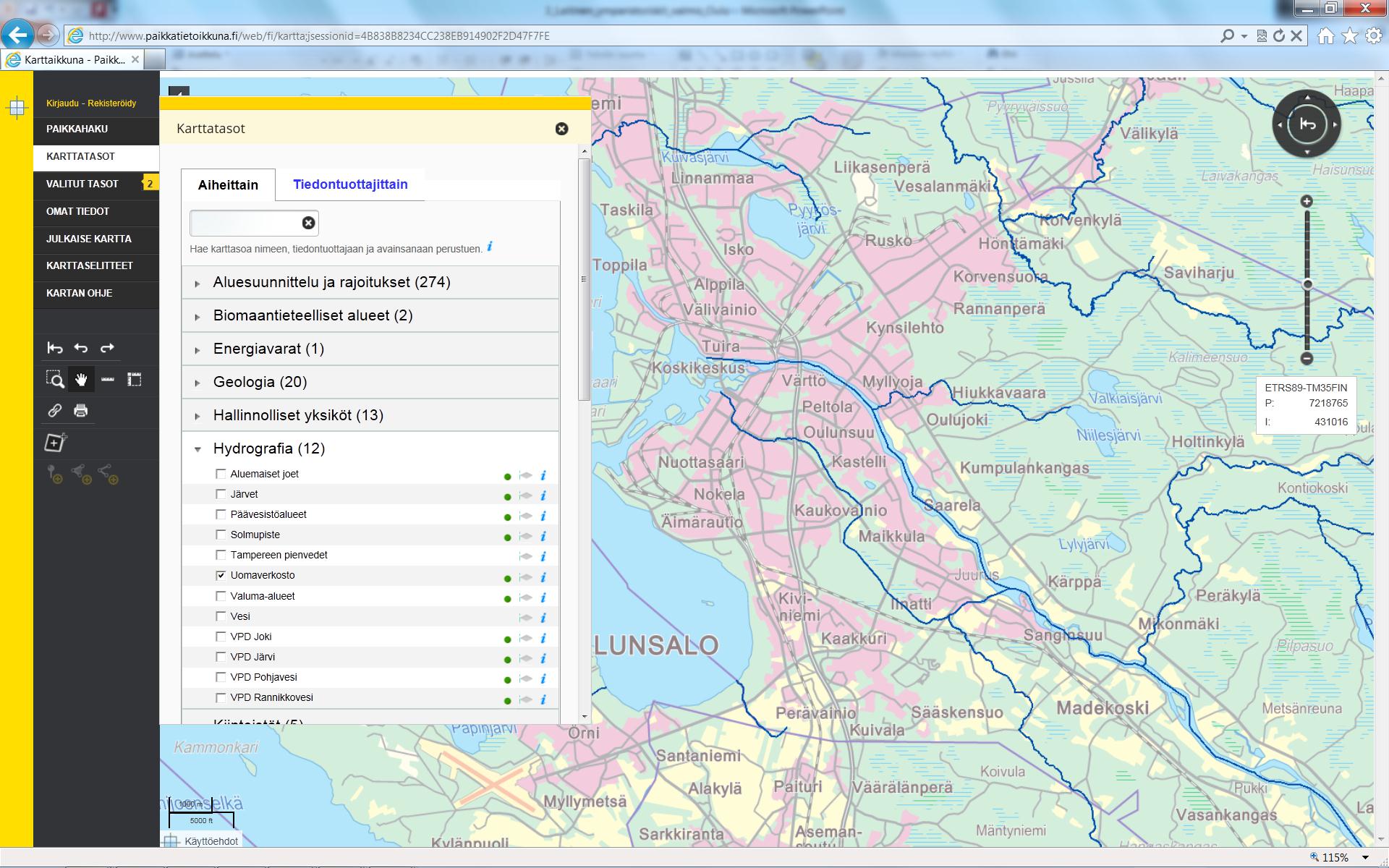Click browser favorites star icon

click(x=1350, y=35)
